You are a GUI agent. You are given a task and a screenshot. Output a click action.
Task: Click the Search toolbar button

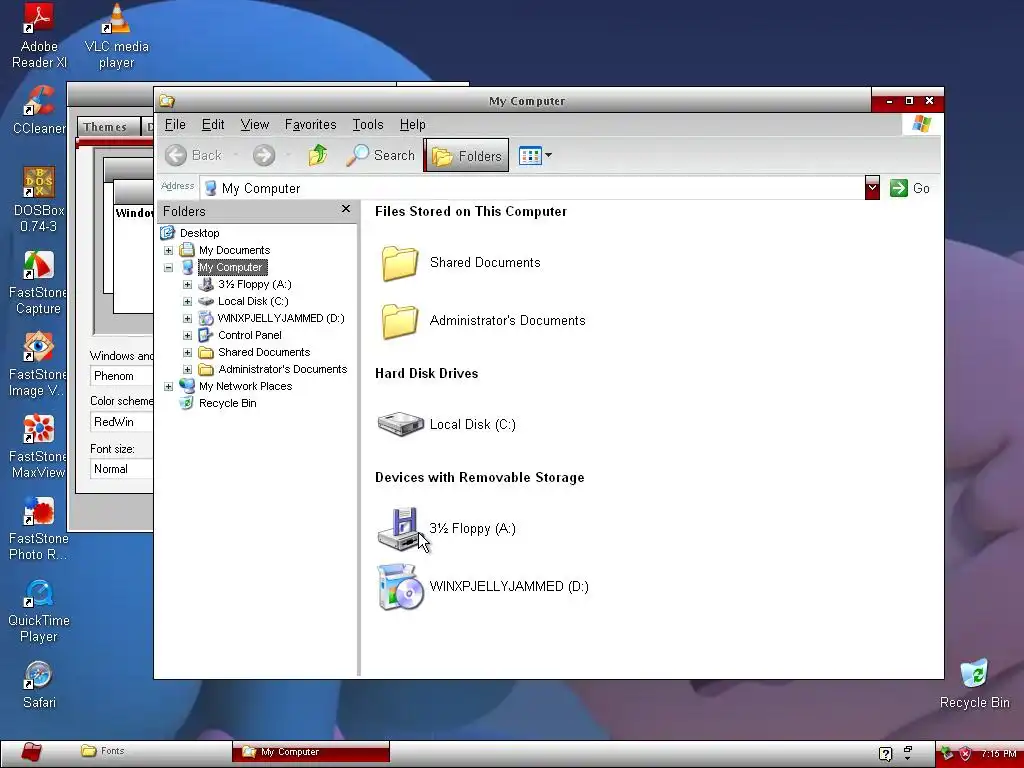click(381, 155)
